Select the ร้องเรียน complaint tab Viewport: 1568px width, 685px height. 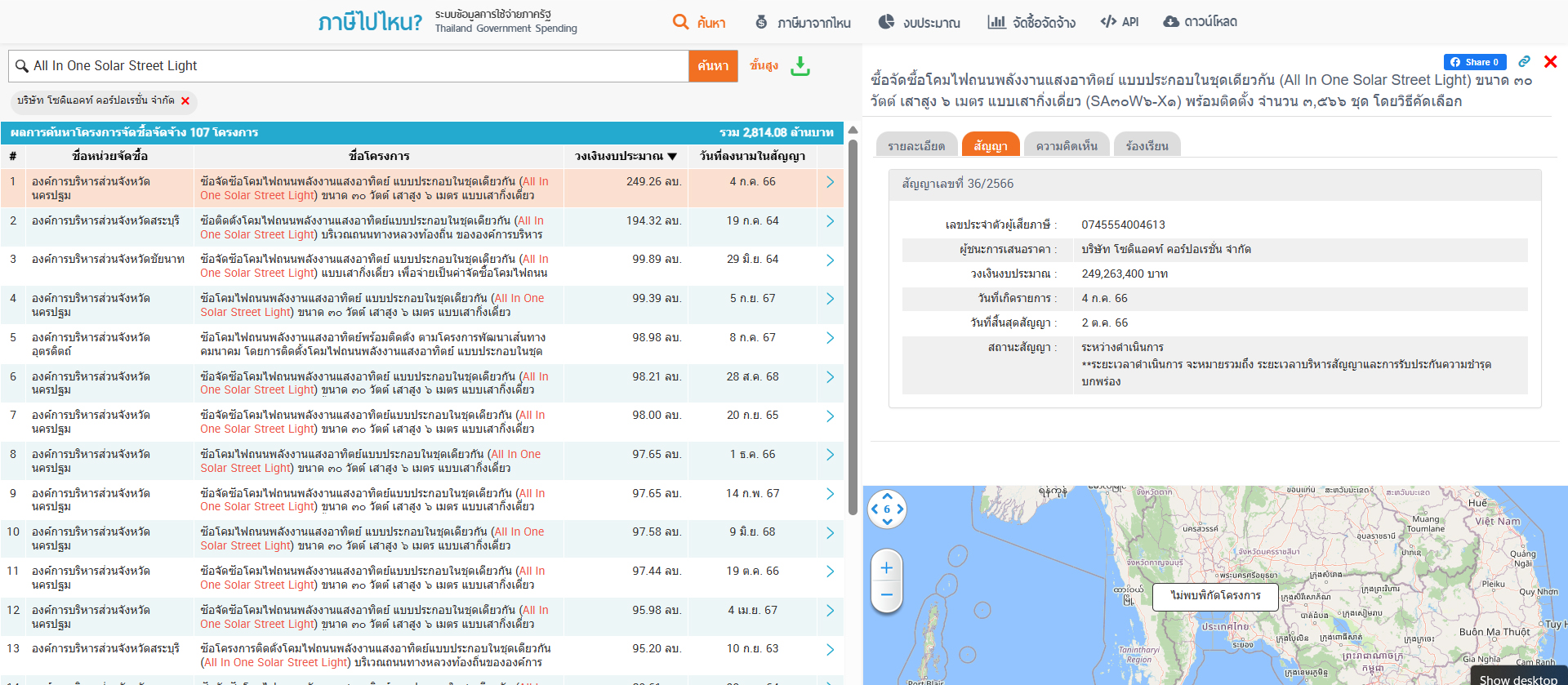1147,146
